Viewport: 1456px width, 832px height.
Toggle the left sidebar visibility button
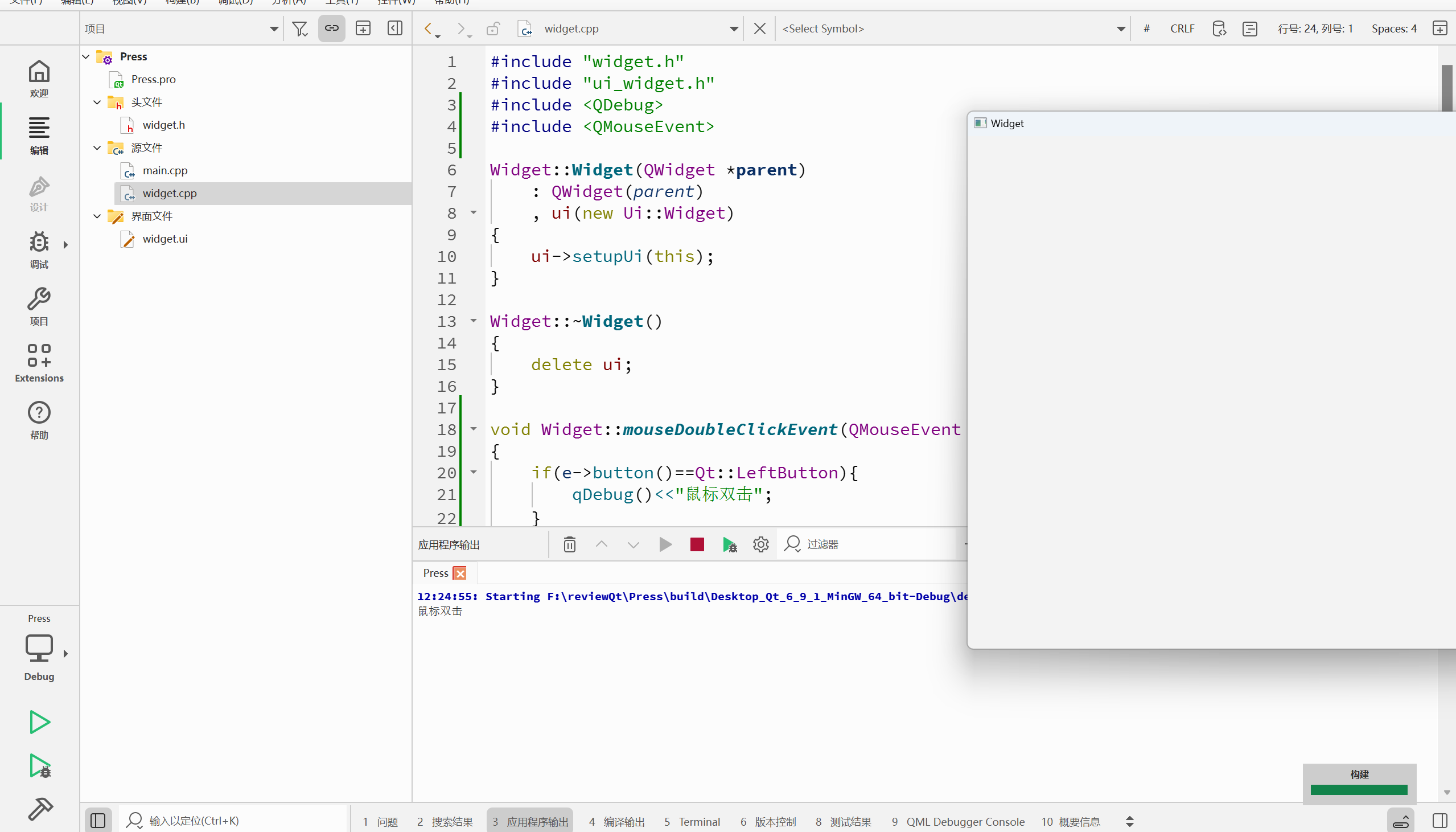98,821
